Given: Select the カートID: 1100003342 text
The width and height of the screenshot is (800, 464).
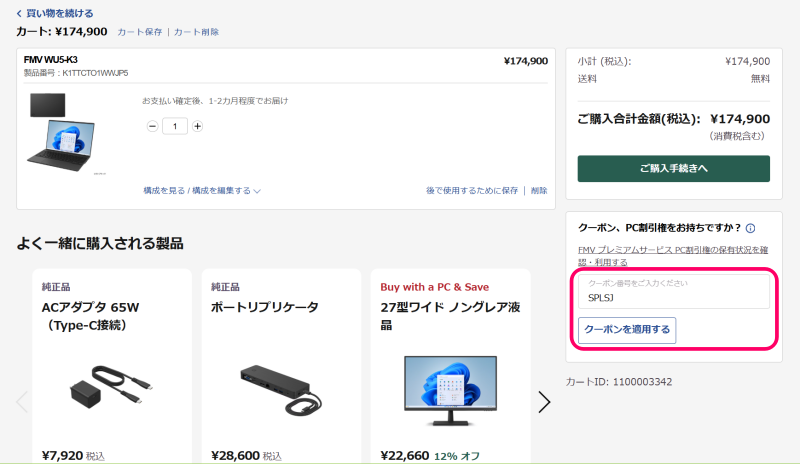Looking at the screenshot, I should tap(619, 382).
